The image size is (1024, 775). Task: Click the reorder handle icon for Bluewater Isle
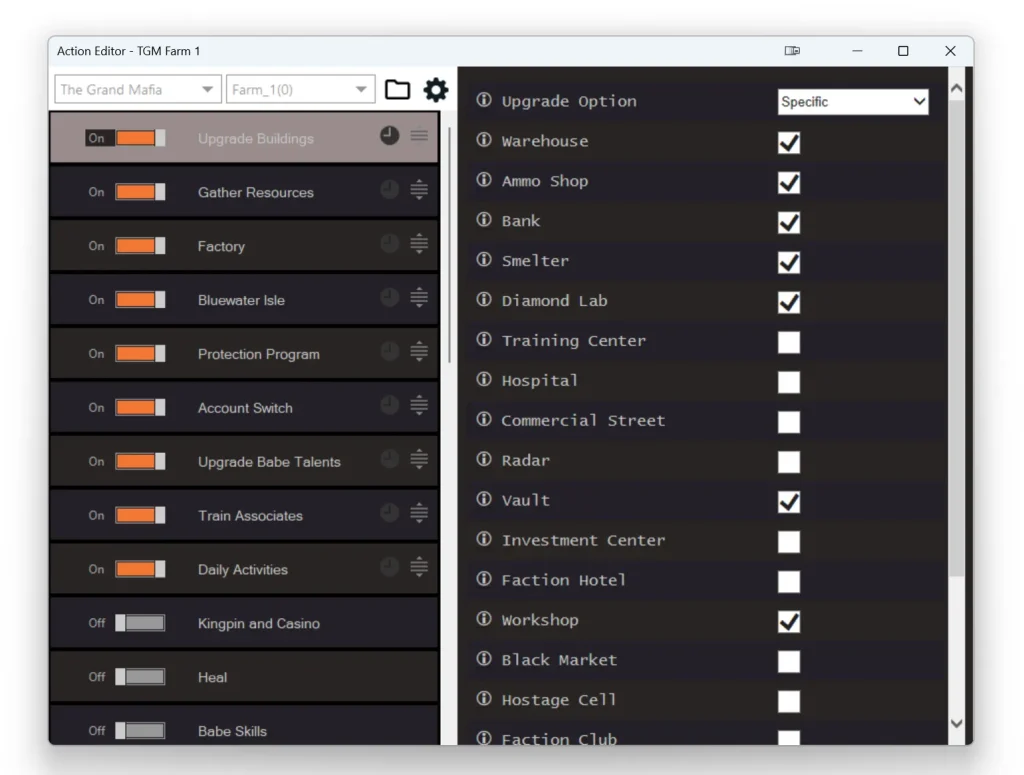click(x=419, y=298)
